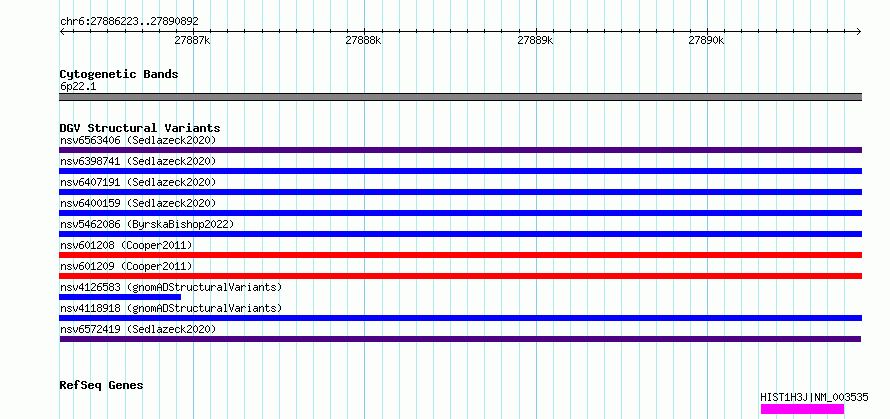Open the nsv4126583 (gnomADStructuralVariants) label
Image resolution: width=890 pixels, height=419 pixels.
(x=171, y=287)
